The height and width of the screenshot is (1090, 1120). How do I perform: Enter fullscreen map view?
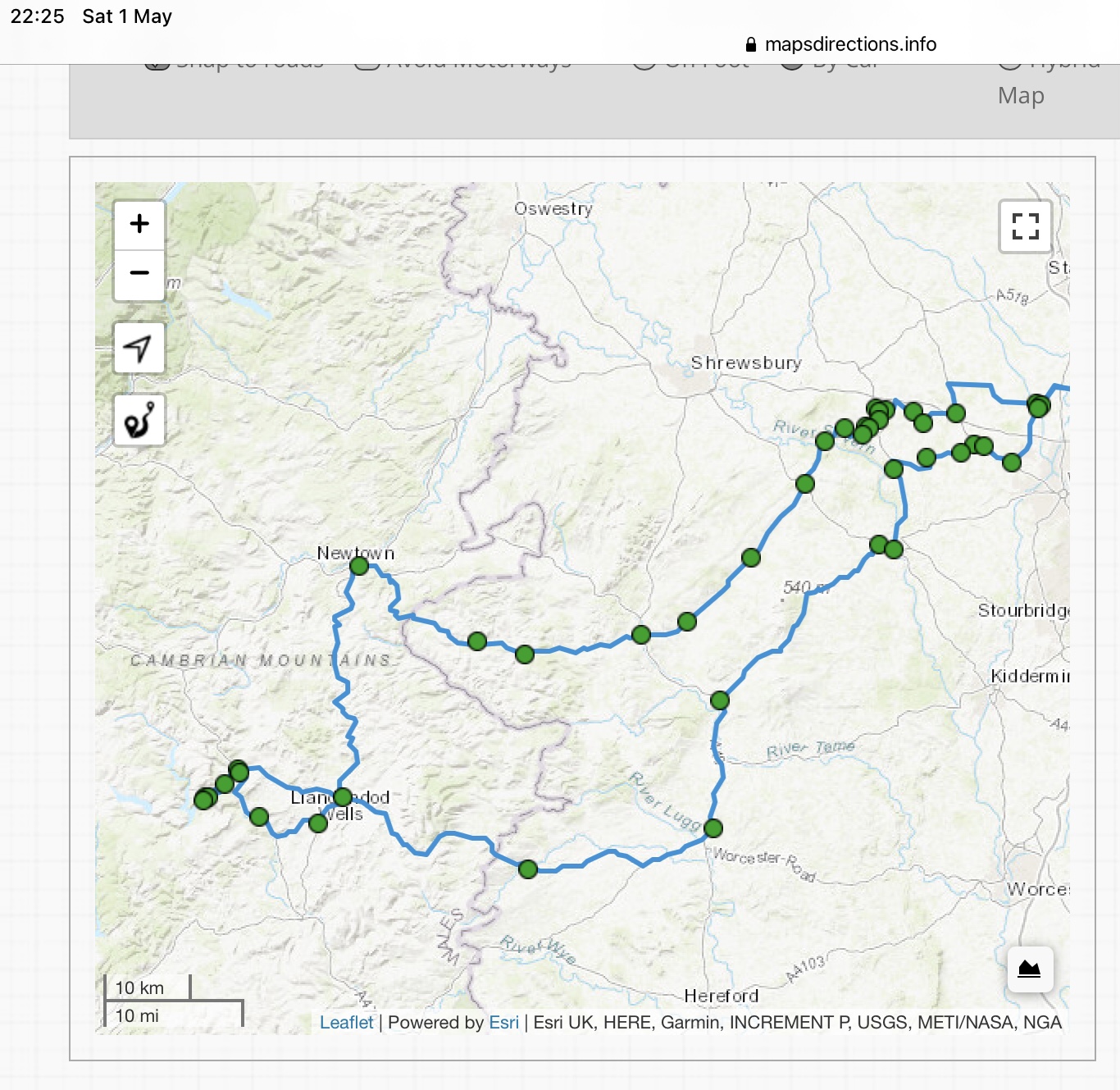click(1025, 226)
